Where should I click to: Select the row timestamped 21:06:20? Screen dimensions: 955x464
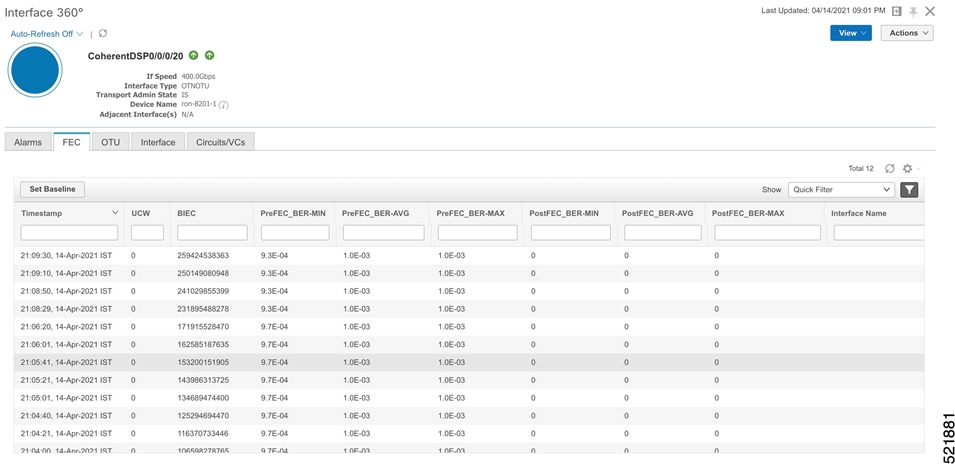pyautogui.click(x=469, y=327)
